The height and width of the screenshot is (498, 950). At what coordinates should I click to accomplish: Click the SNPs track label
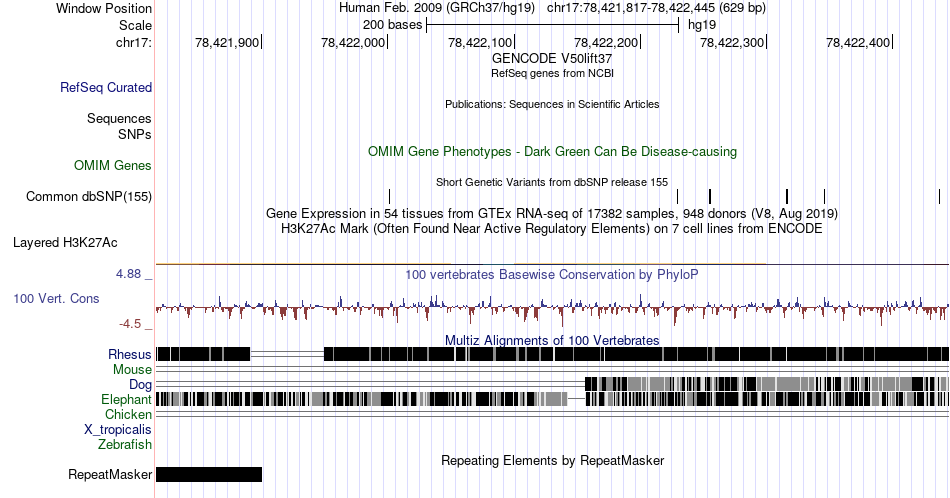[135, 134]
